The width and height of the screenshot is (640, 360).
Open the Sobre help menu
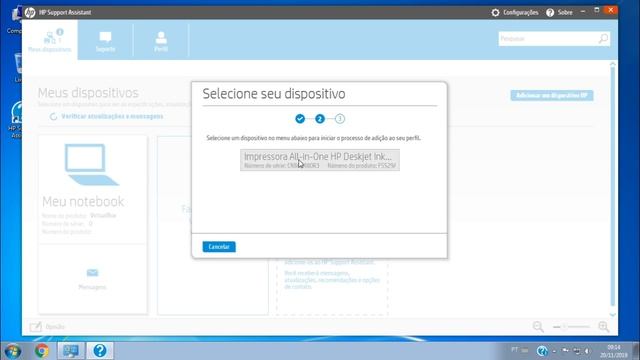pos(565,13)
